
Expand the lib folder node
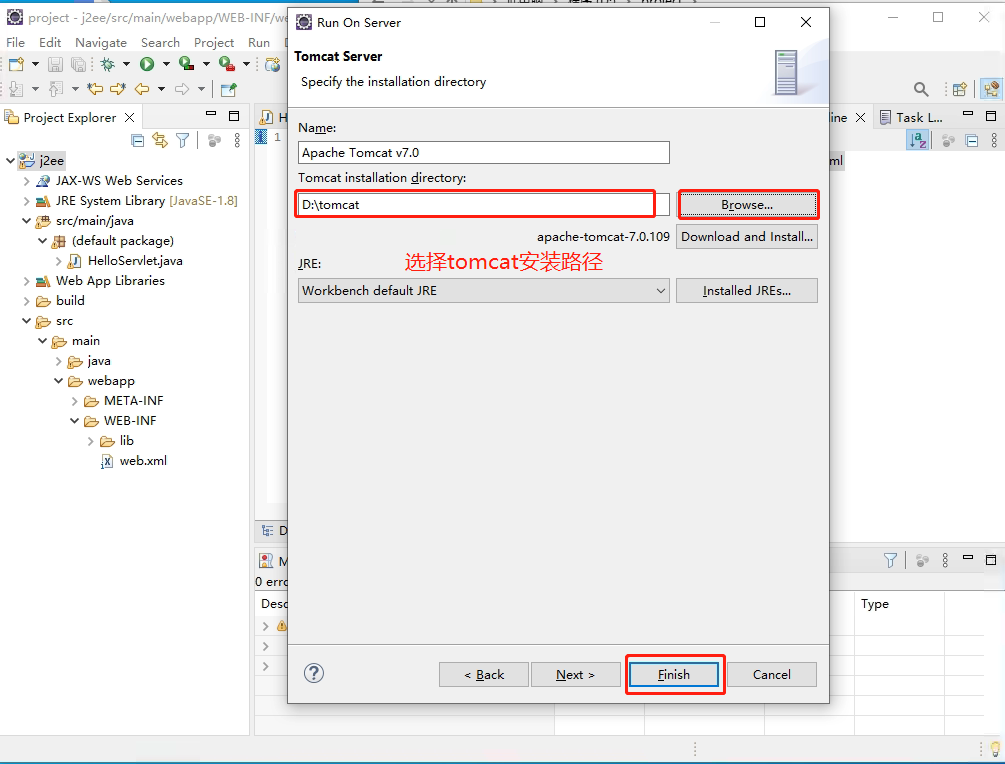(x=90, y=441)
